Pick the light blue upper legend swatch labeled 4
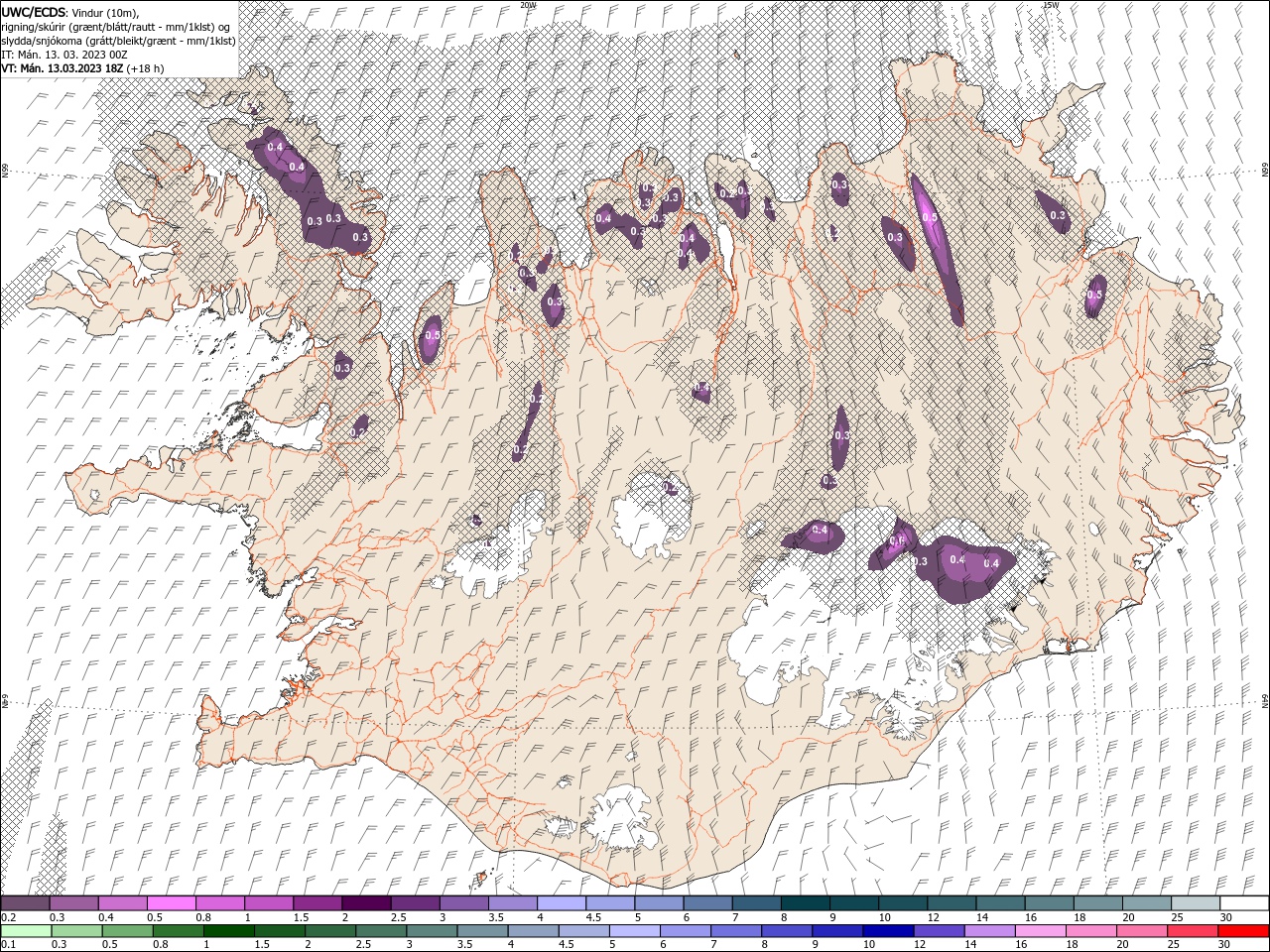The width and height of the screenshot is (1270, 952). point(561,903)
